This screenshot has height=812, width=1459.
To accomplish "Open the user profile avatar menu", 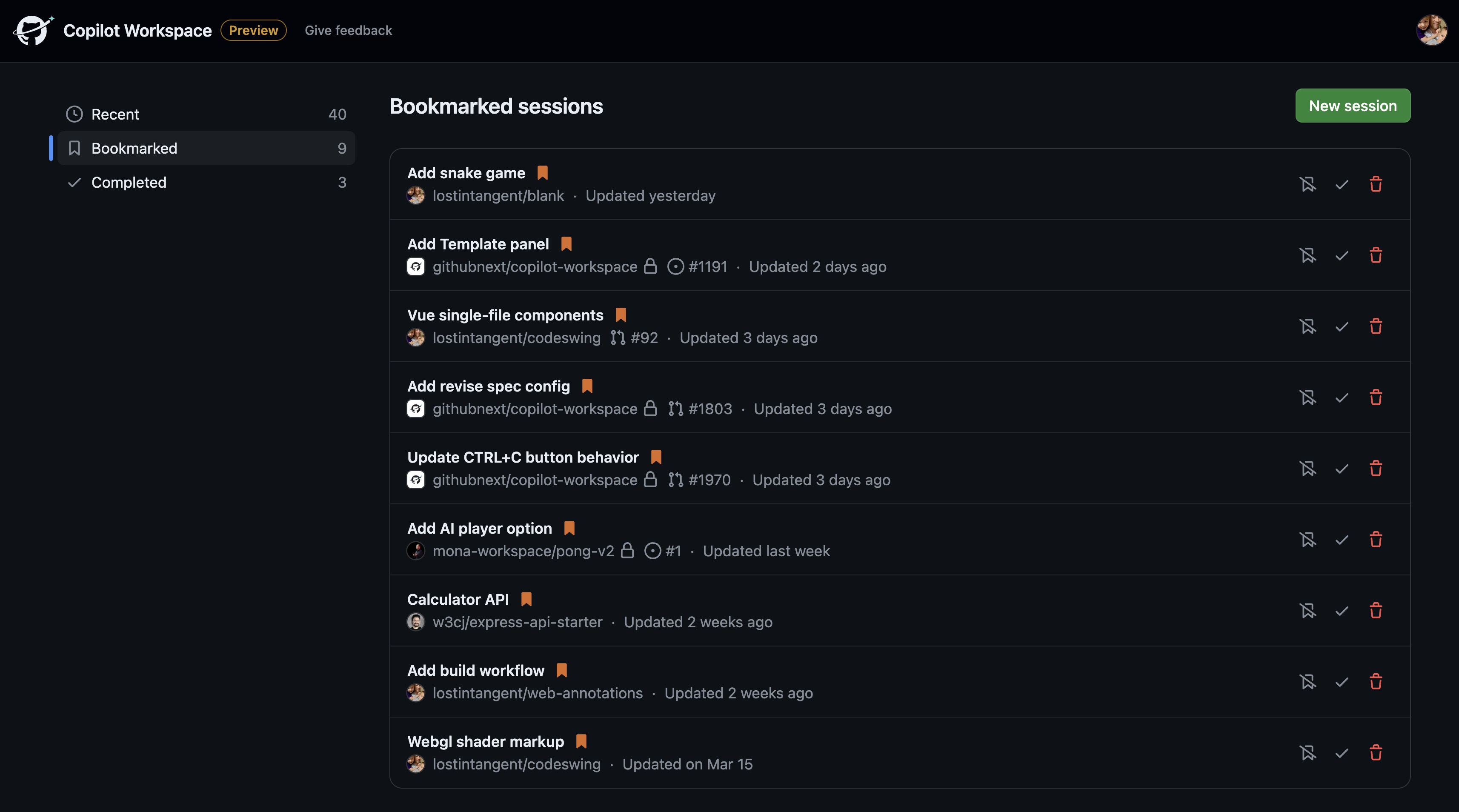I will pos(1431,31).
